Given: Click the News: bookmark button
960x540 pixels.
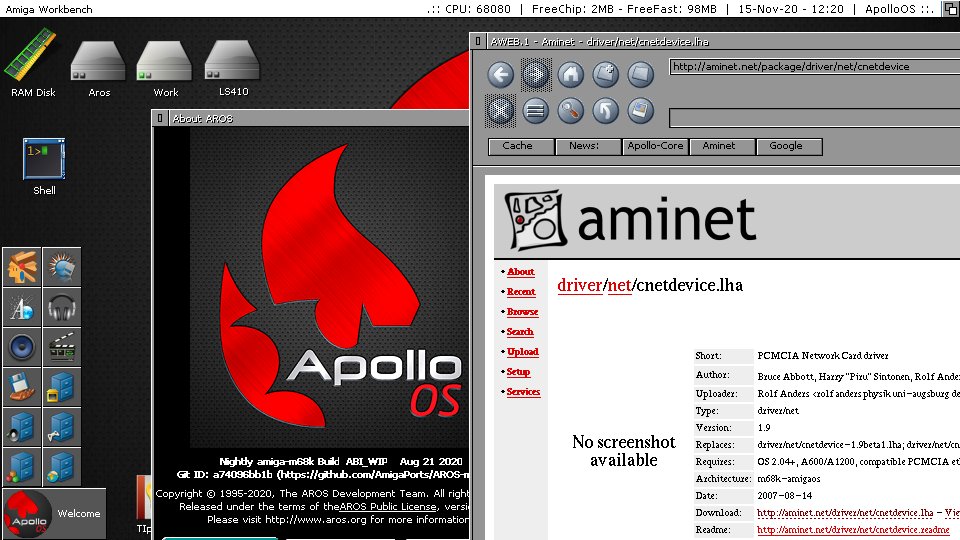Looking at the screenshot, I should pos(588,146).
